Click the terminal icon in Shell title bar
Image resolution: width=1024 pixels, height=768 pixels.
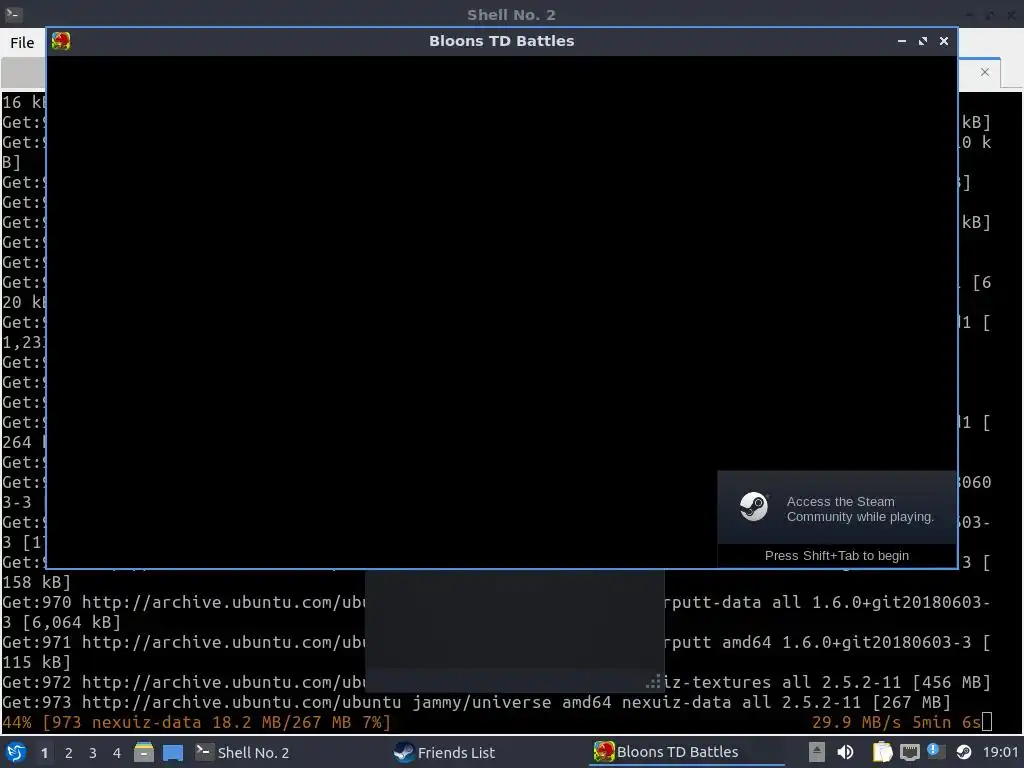click(x=13, y=14)
